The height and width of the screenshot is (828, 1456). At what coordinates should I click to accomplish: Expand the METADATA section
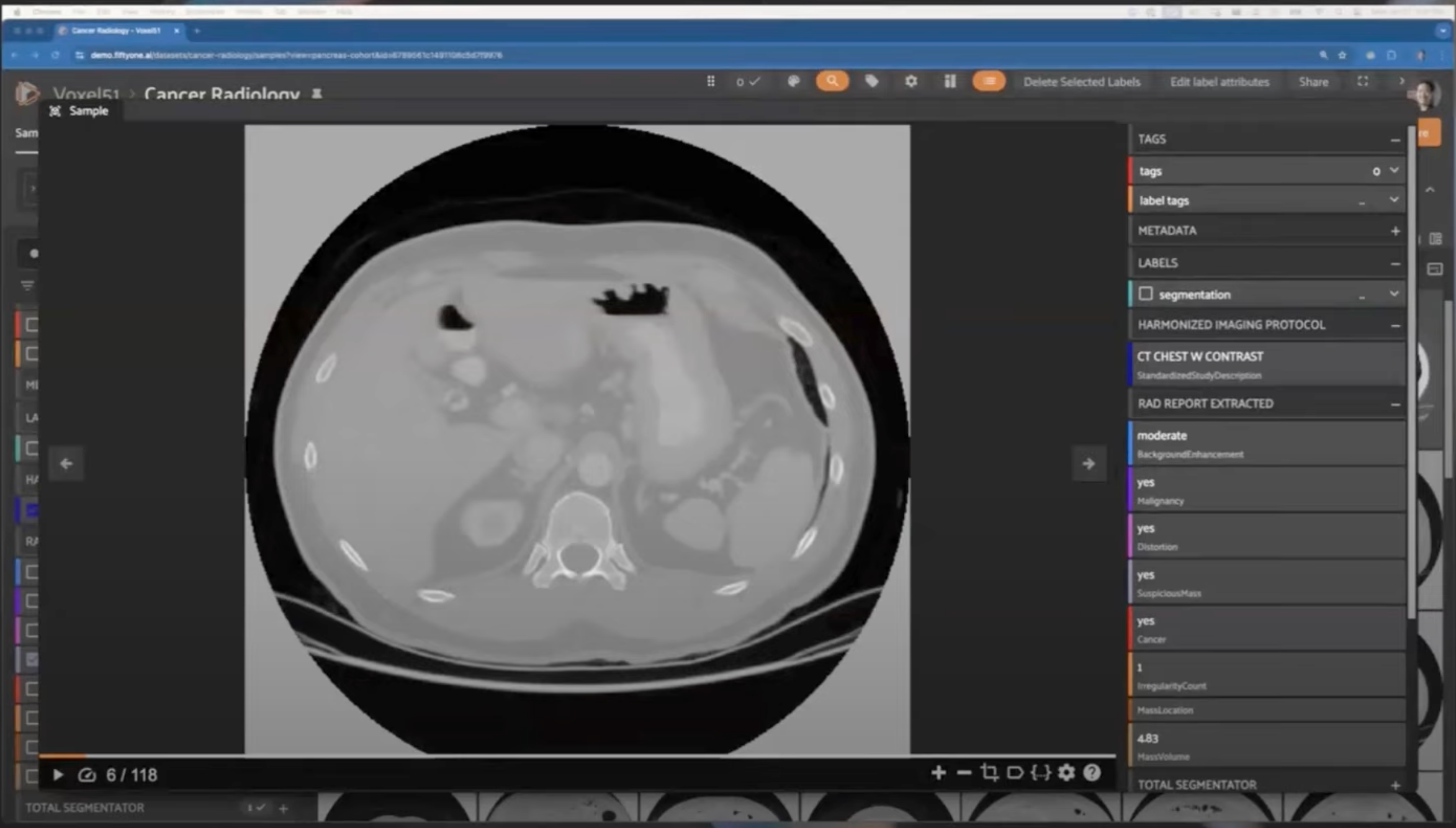(1395, 231)
